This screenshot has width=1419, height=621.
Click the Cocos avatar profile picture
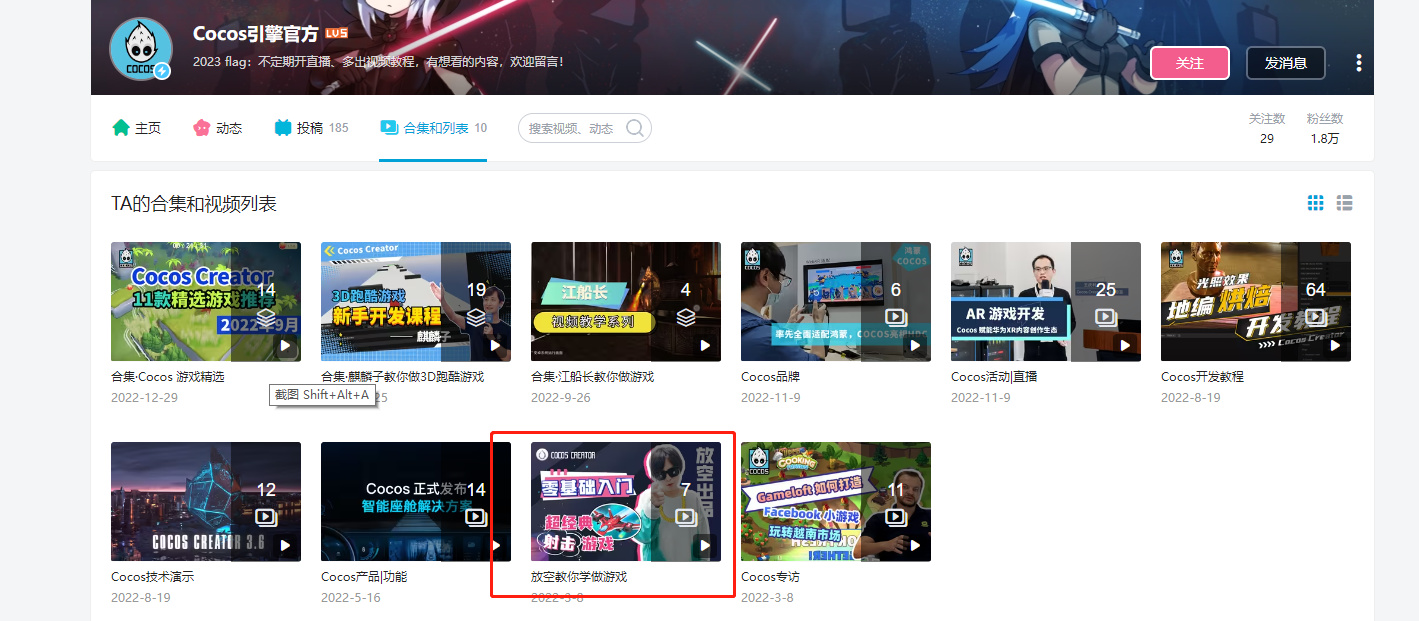(x=139, y=48)
